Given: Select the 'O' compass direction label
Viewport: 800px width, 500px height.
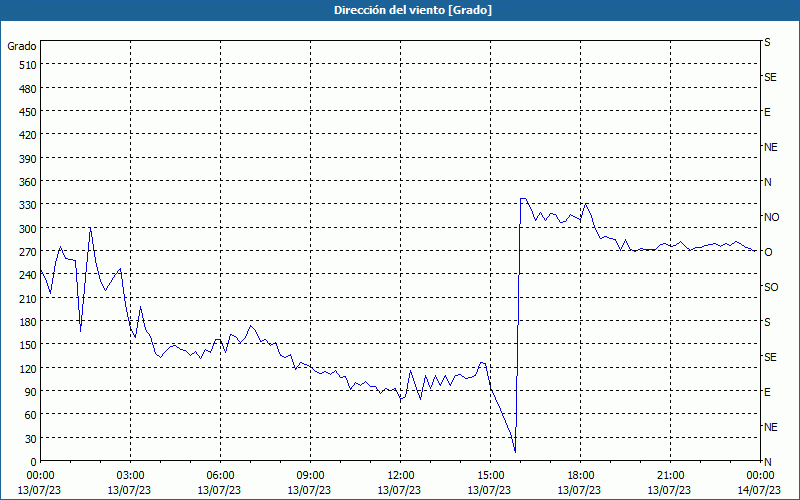Looking at the screenshot, I should tap(768, 252).
